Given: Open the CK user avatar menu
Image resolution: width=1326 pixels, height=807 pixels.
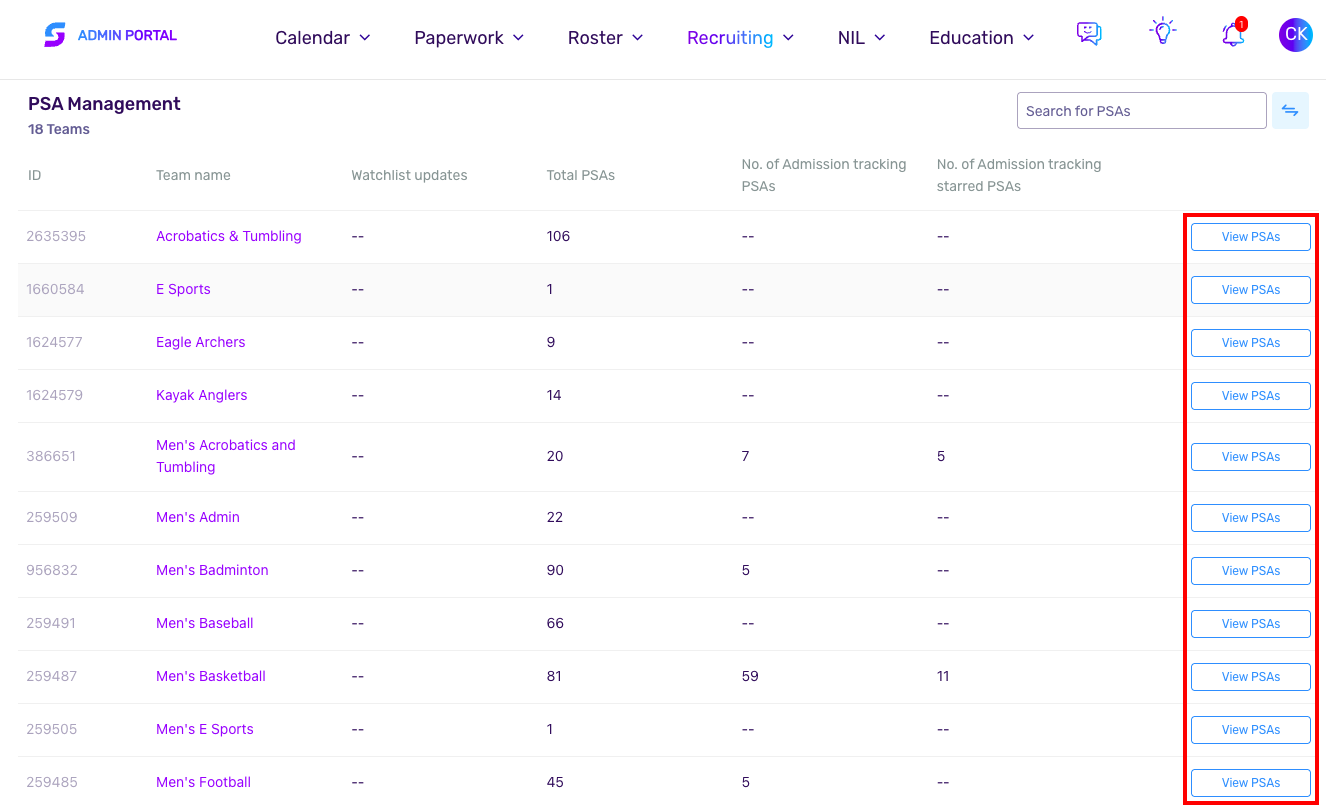Looking at the screenshot, I should click(1296, 35).
